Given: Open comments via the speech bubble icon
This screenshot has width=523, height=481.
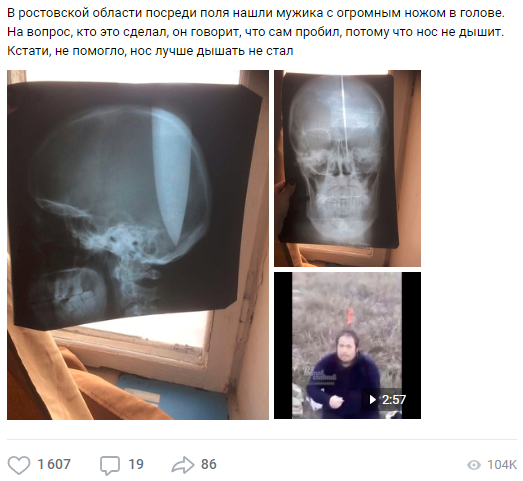Looking at the screenshot, I should click(x=110, y=465).
